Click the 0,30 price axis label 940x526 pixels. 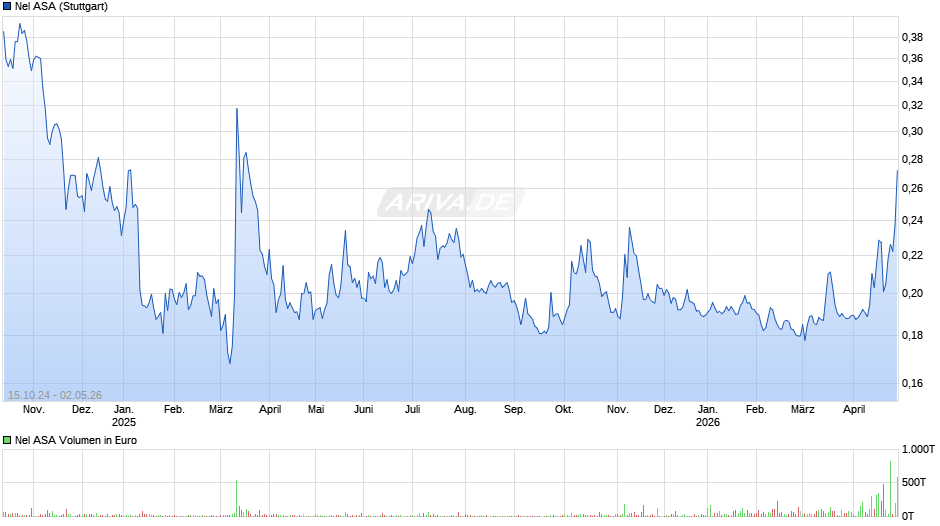(912, 132)
